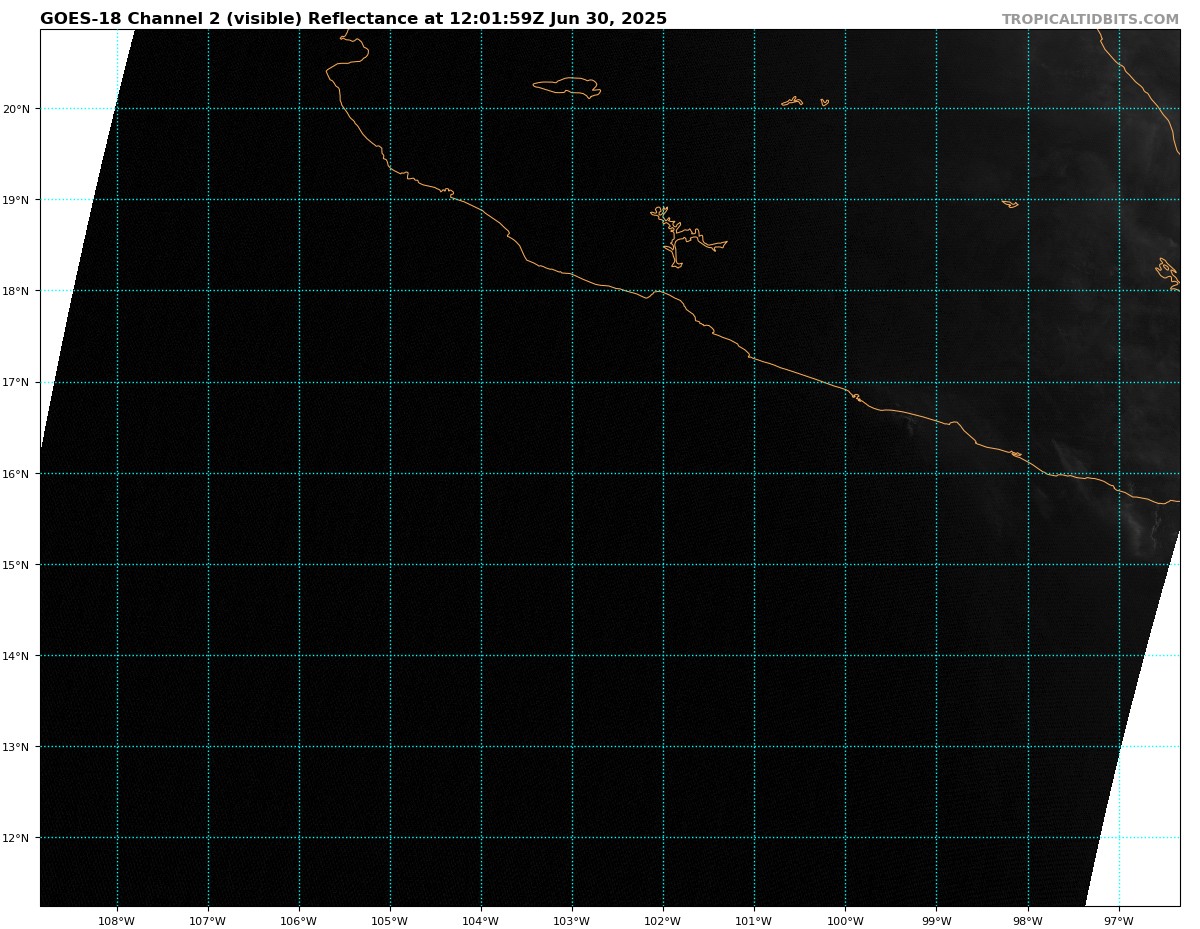Image resolution: width=1200 pixels, height=929 pixels.
Task: Click the 101°W longitude axis label
Action: (754, 921)
